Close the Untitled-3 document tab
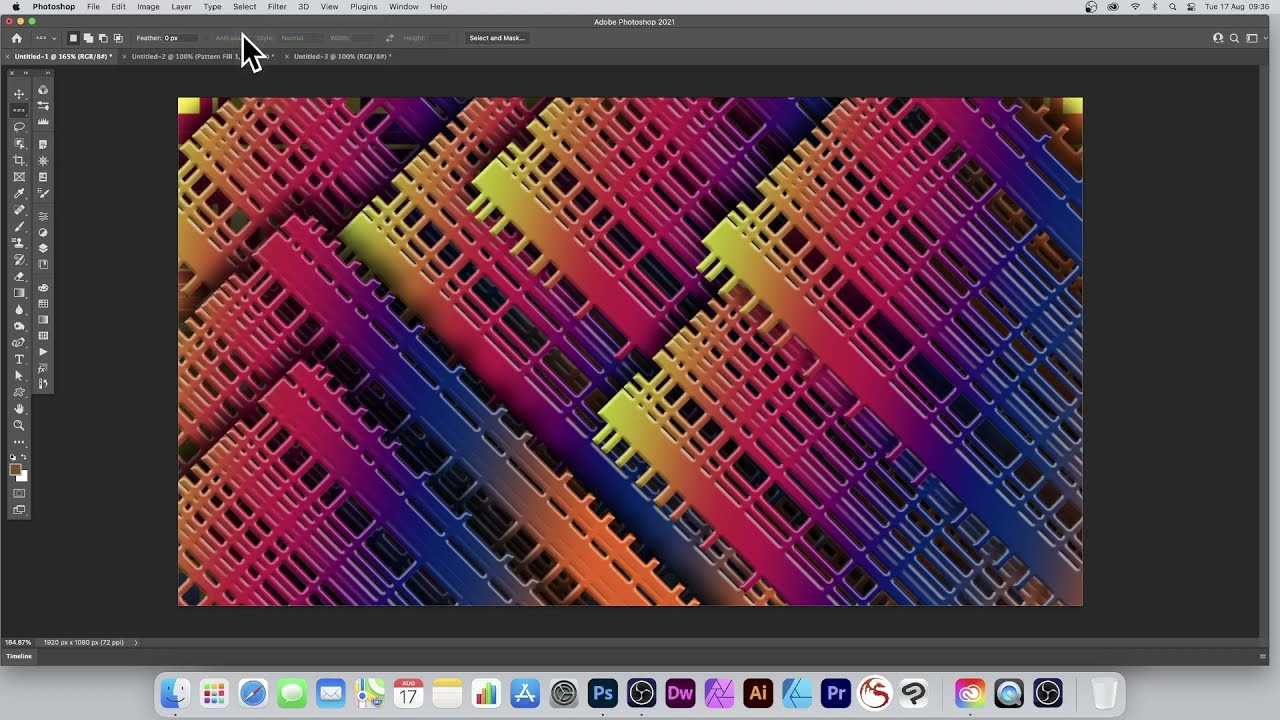The width and height of the screenshot is (1280, 720). tap(287, 56)
